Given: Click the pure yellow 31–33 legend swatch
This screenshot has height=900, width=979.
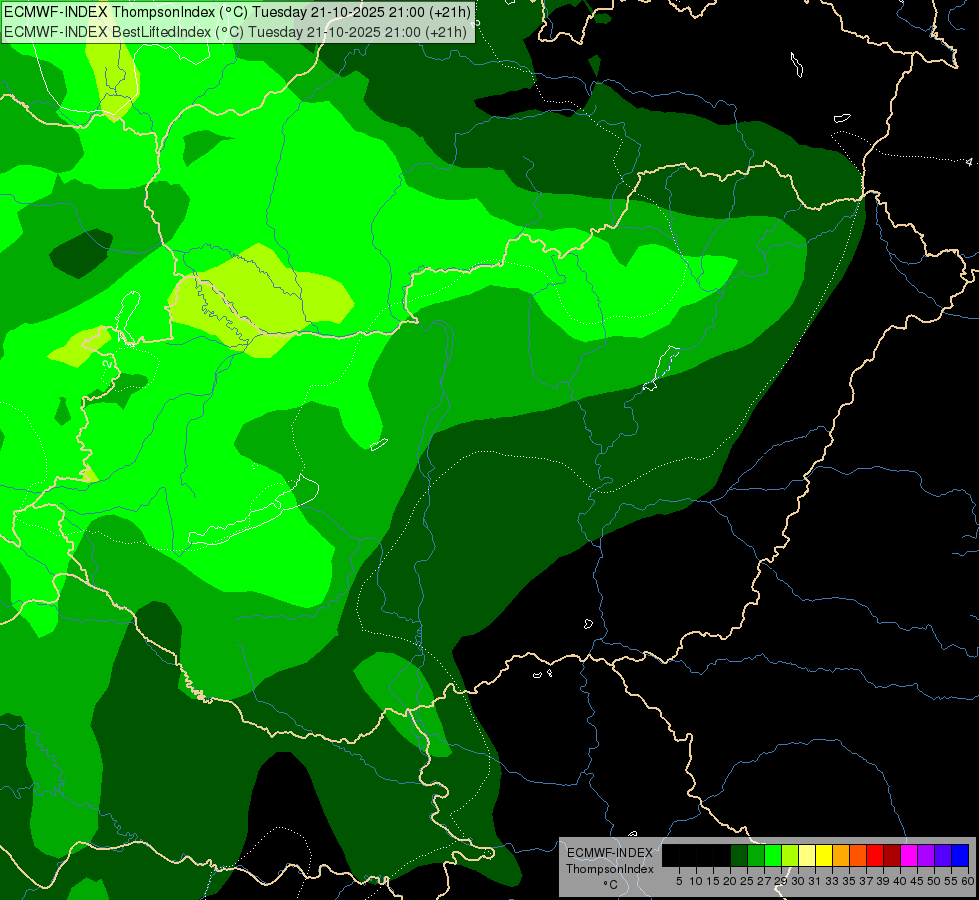Looking at the screenshot, I should (824, 856).
